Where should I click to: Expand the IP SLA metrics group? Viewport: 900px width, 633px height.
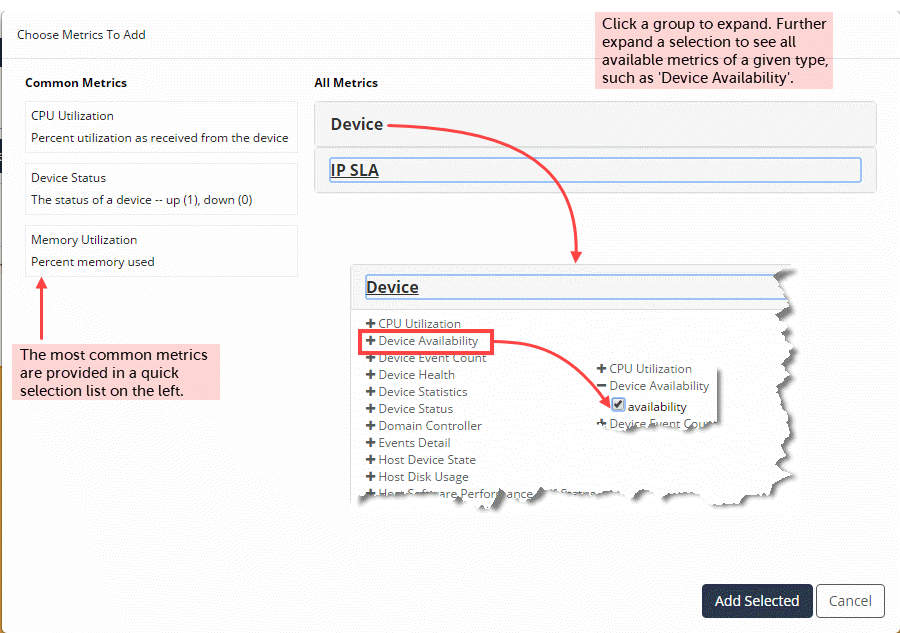pos(355,170)
